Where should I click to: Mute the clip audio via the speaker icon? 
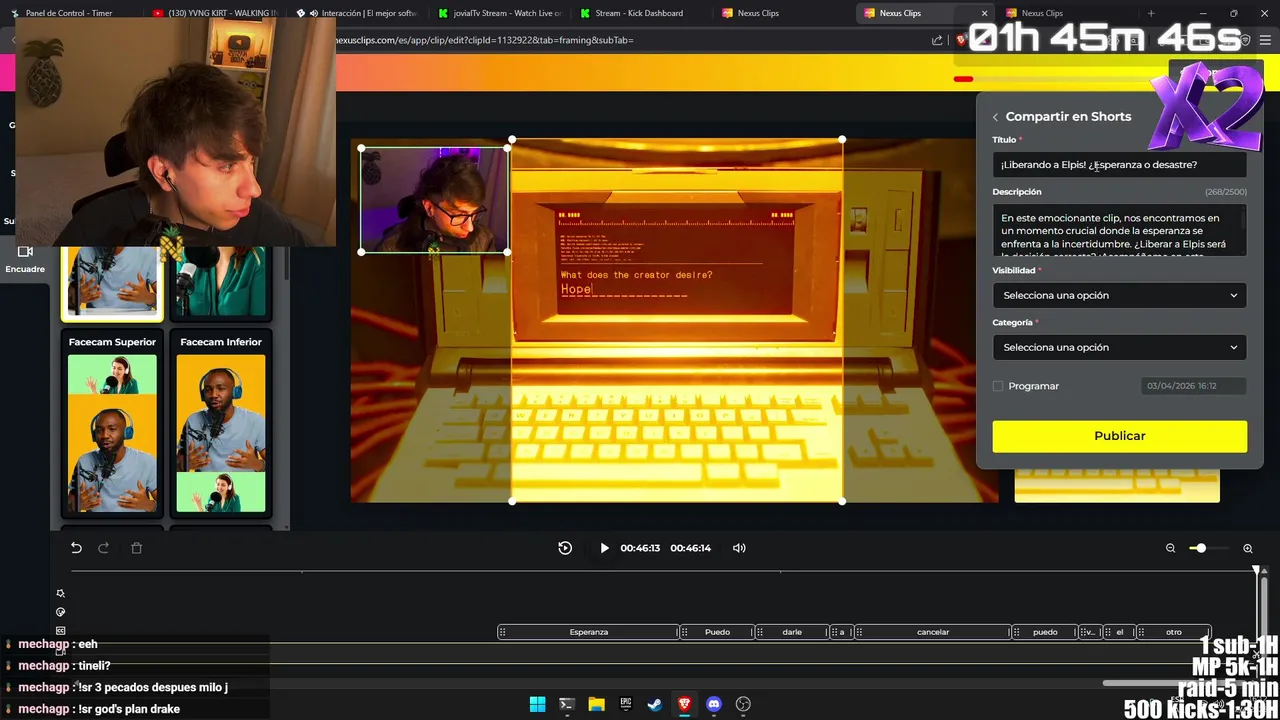pyautogui.click(x=739, y=548)
